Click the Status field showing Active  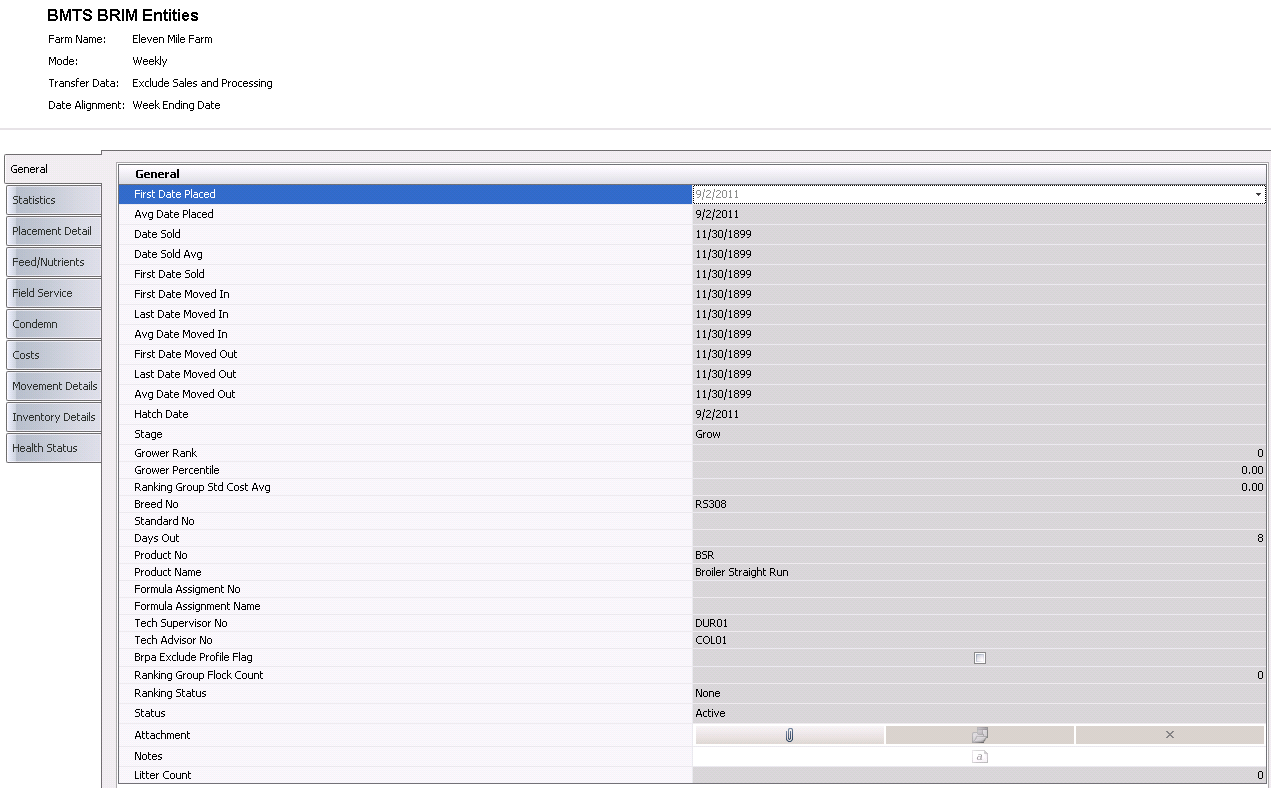coord(710,713)
